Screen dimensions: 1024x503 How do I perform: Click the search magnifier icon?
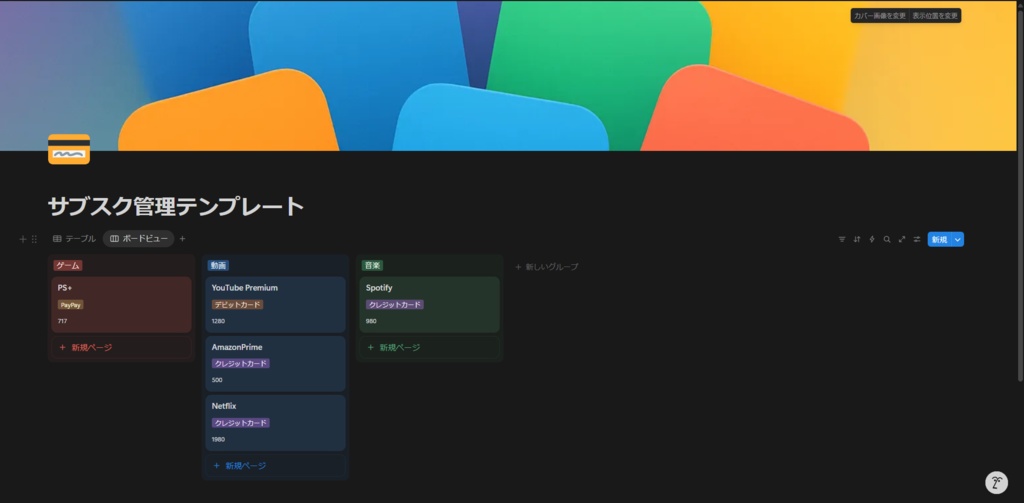(x=887, y=239)
